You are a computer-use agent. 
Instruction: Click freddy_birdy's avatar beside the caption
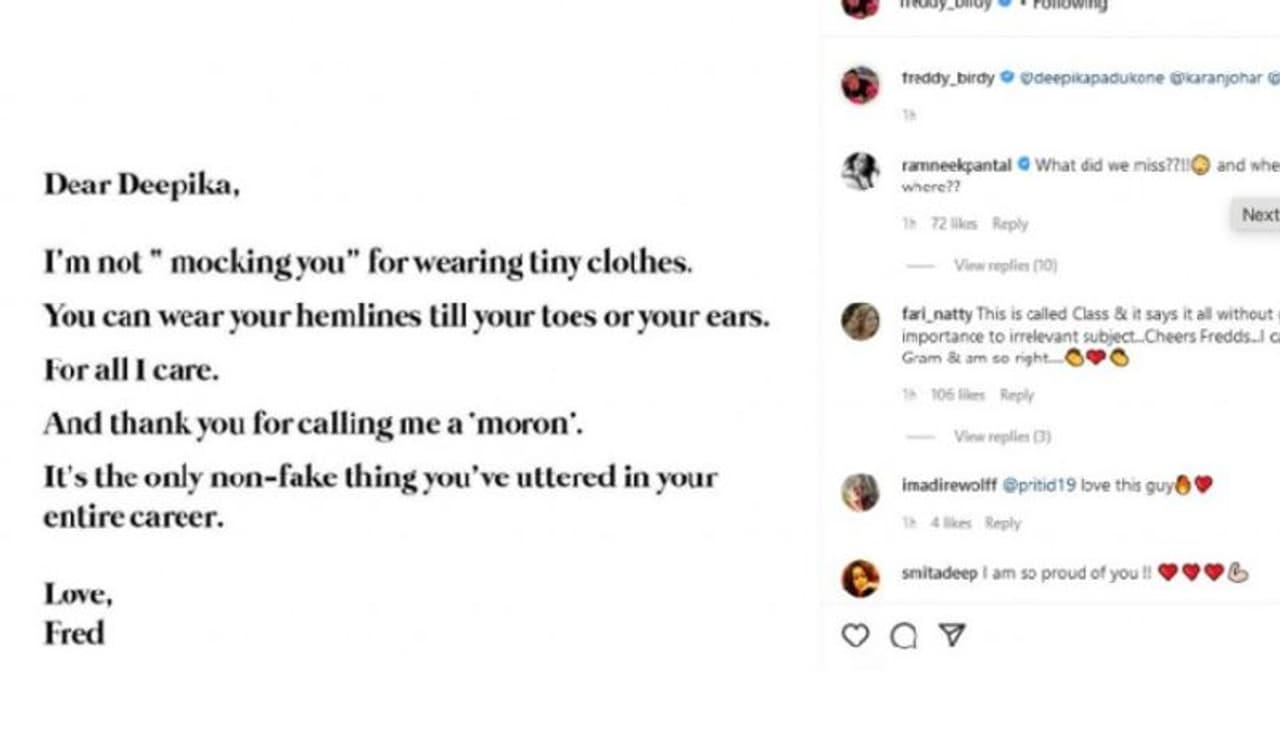(x=860, y=85)
